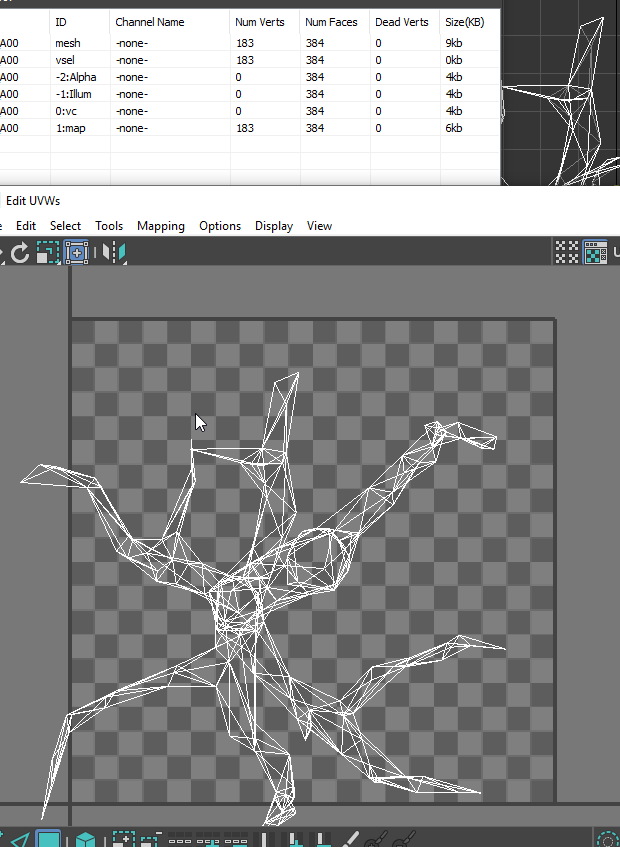Select the Scale selected subobjects tool
This screenshot has height=847, width=620.
click(x=48, y=253)
